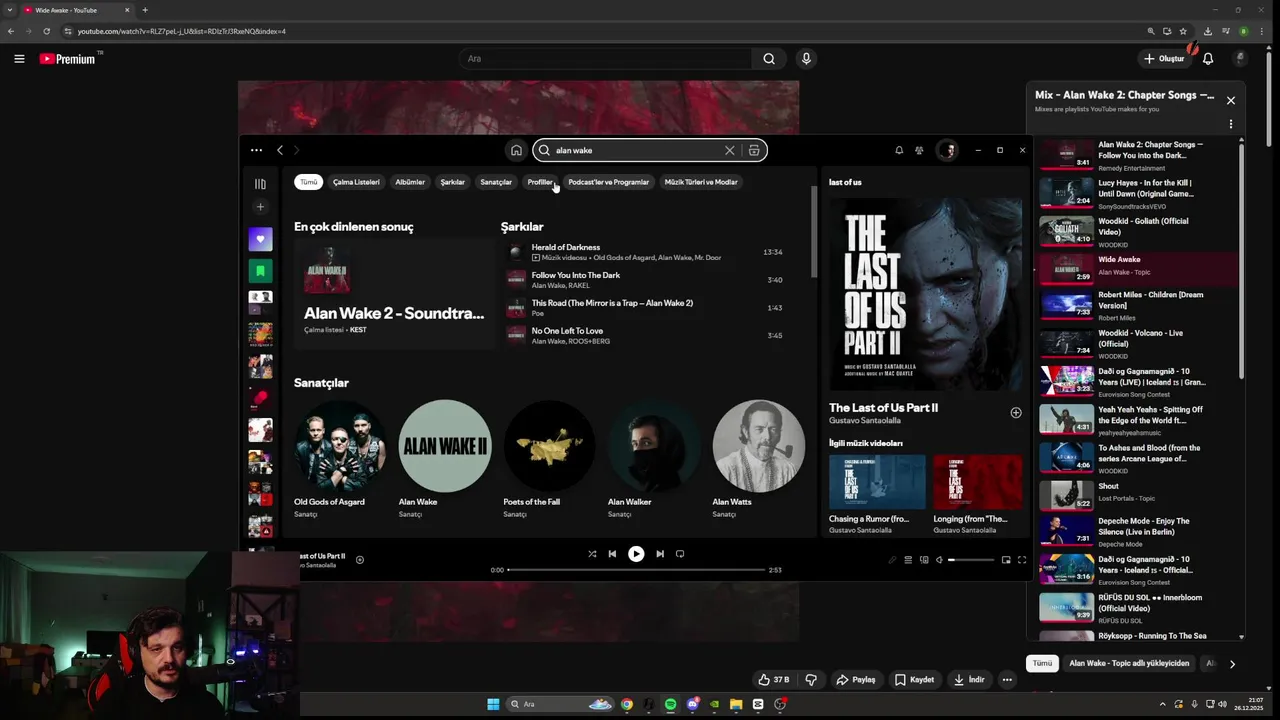Close the YouTube Mix playlist panel
The width and height of the screenshot is (1280, 720).
pos(1231,100)
